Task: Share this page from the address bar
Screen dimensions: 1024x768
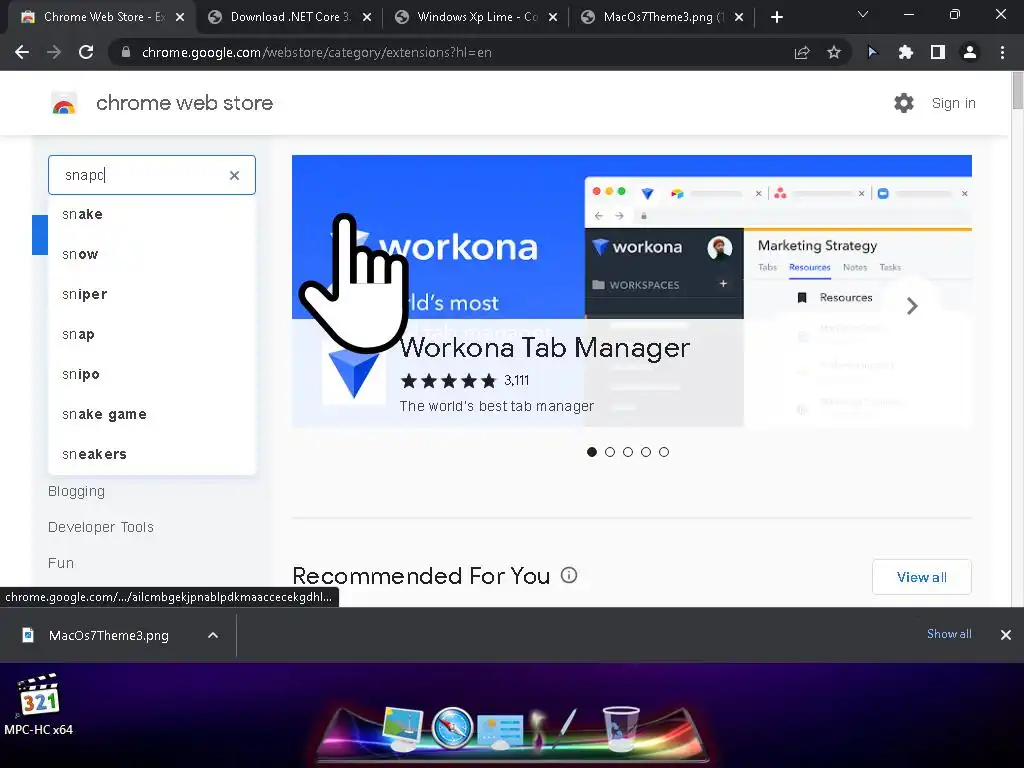Action: [x=802, y=52]
